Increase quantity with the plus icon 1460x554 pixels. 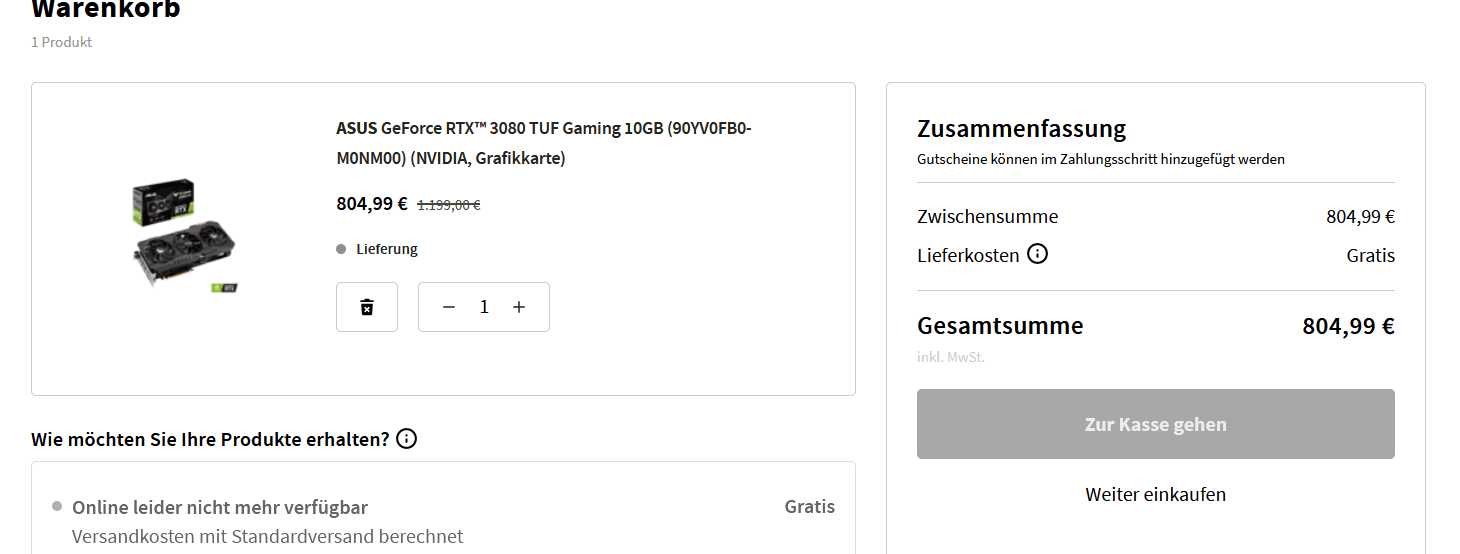click(519, 307)
